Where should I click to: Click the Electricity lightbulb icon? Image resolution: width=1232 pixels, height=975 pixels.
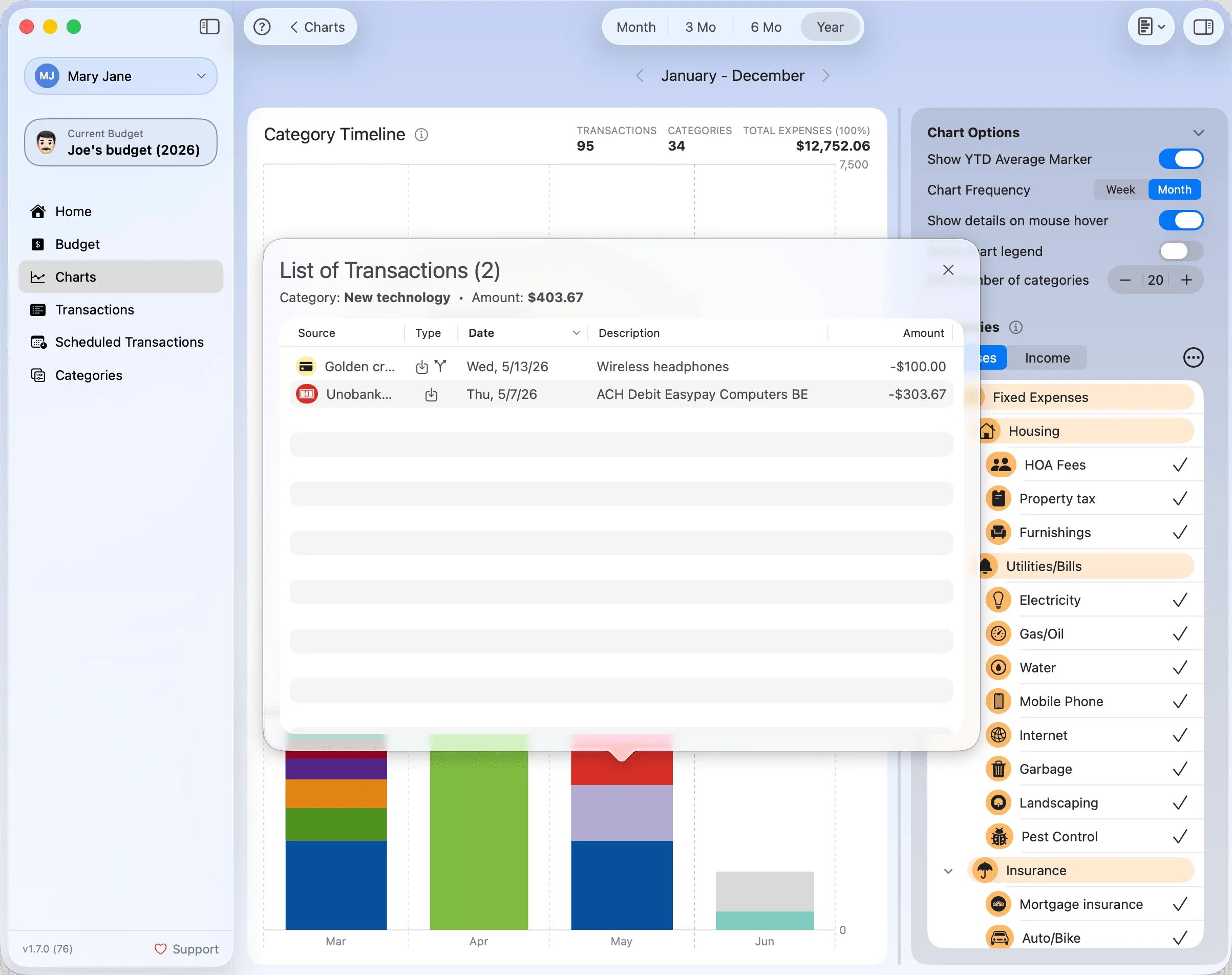[999, 600]
